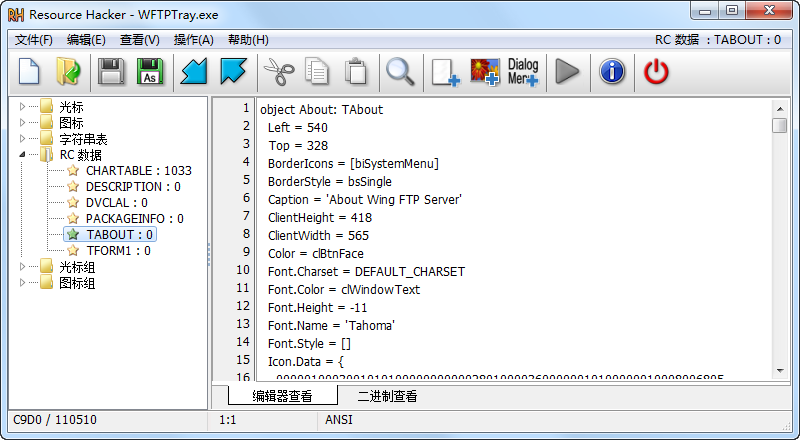Image resolution: width=800 pixels, height=440 pixels.
Task: Expand the 光标 tree folder
Action: [24, 107]
